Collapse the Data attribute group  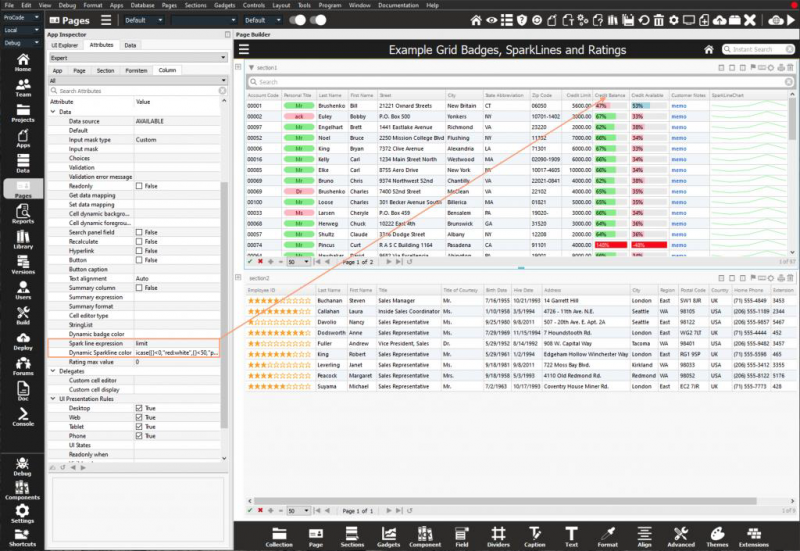52,111
